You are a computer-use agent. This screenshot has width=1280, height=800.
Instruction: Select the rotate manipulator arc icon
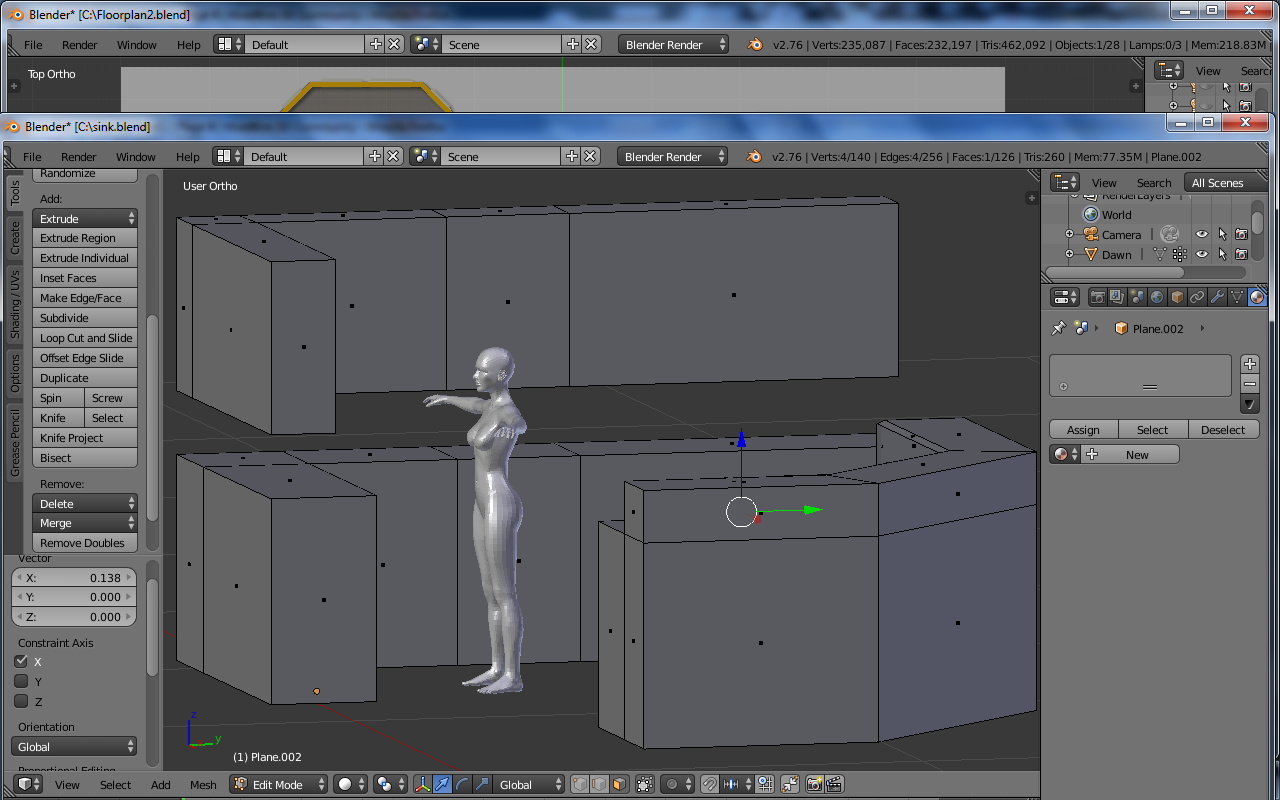coord(462,785)
